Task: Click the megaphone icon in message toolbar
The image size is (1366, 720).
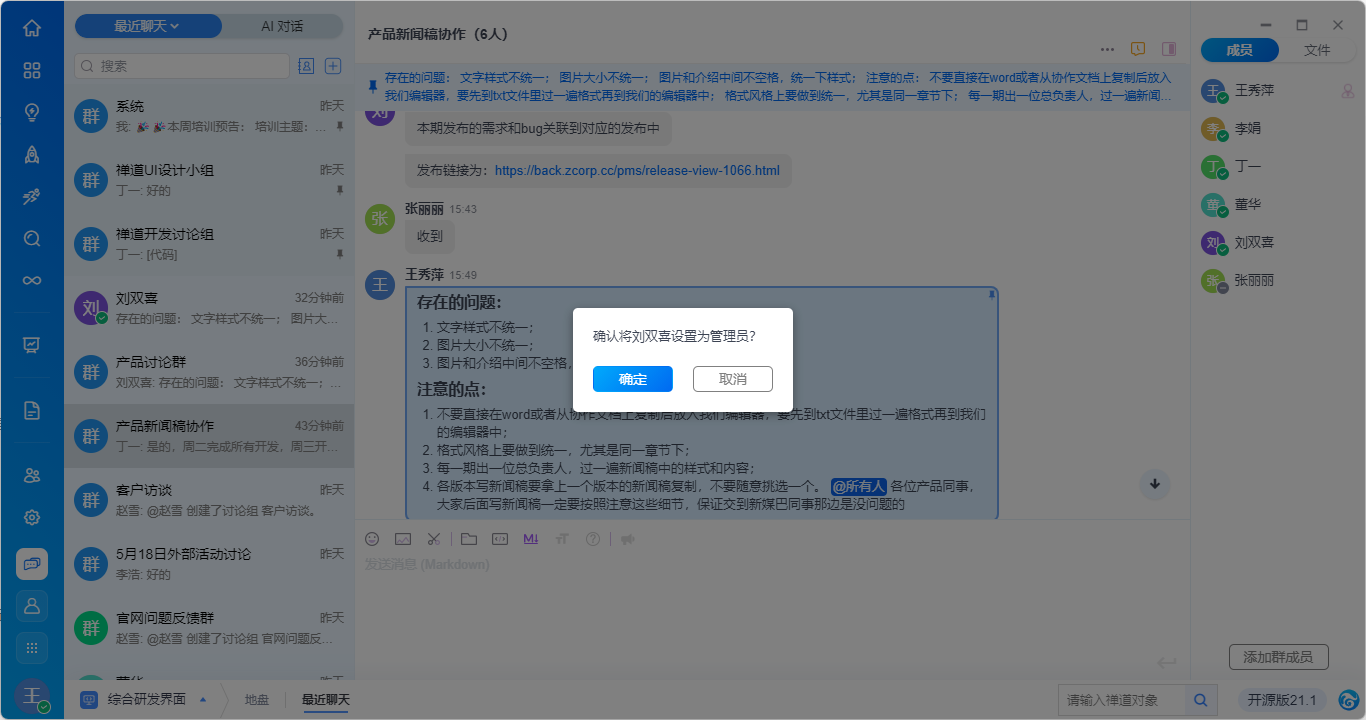Action: click(627, 539)
